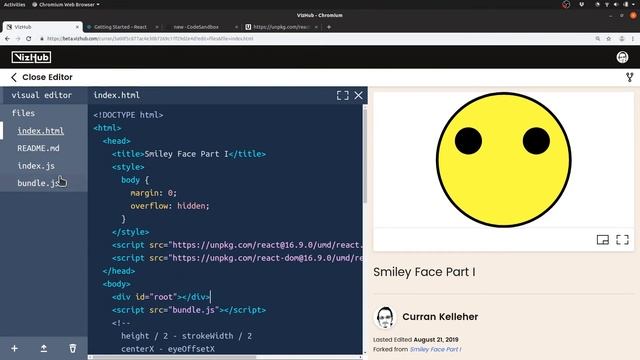Open a new browser tab
The image size is (640, 360).
pos(329,27)
